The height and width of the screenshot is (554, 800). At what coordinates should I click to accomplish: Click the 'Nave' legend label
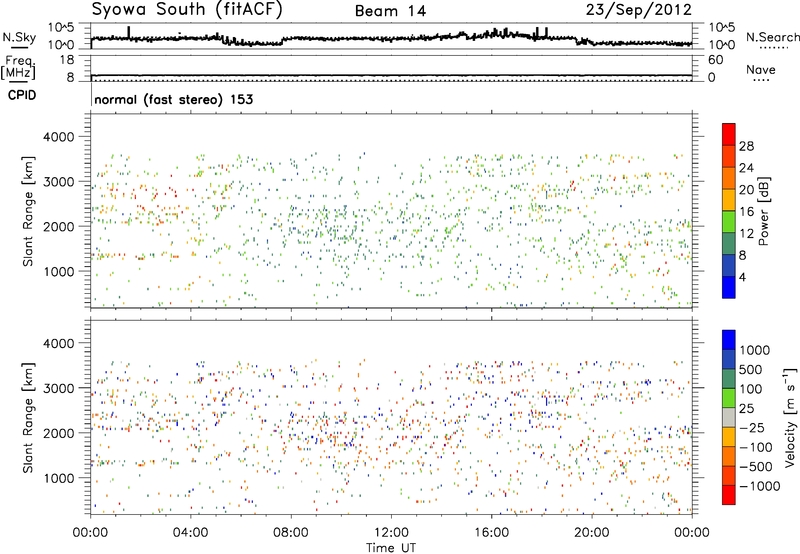[761, 70]
